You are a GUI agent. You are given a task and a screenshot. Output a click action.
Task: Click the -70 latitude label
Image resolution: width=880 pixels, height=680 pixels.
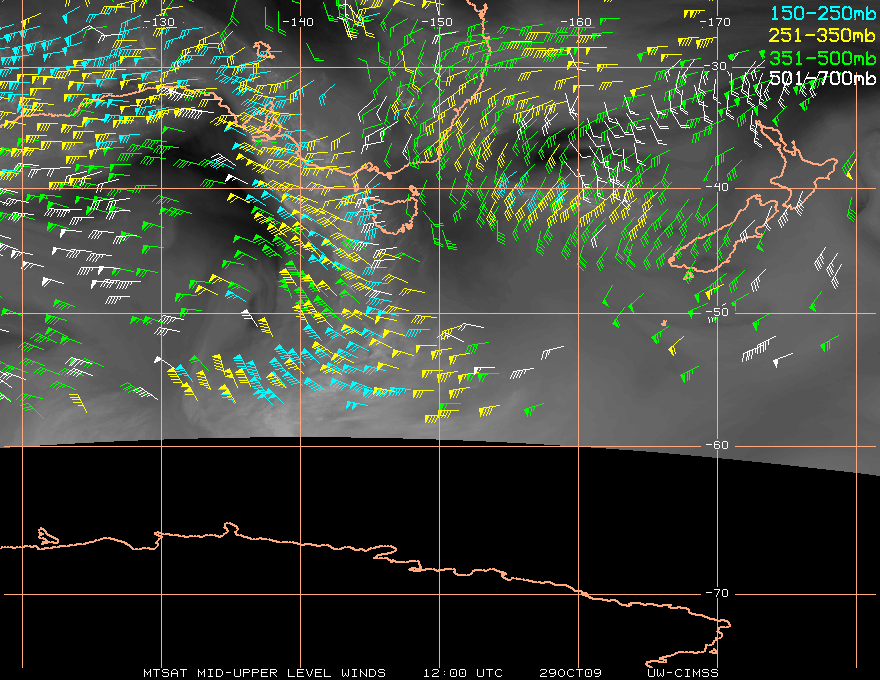(717, 593)
